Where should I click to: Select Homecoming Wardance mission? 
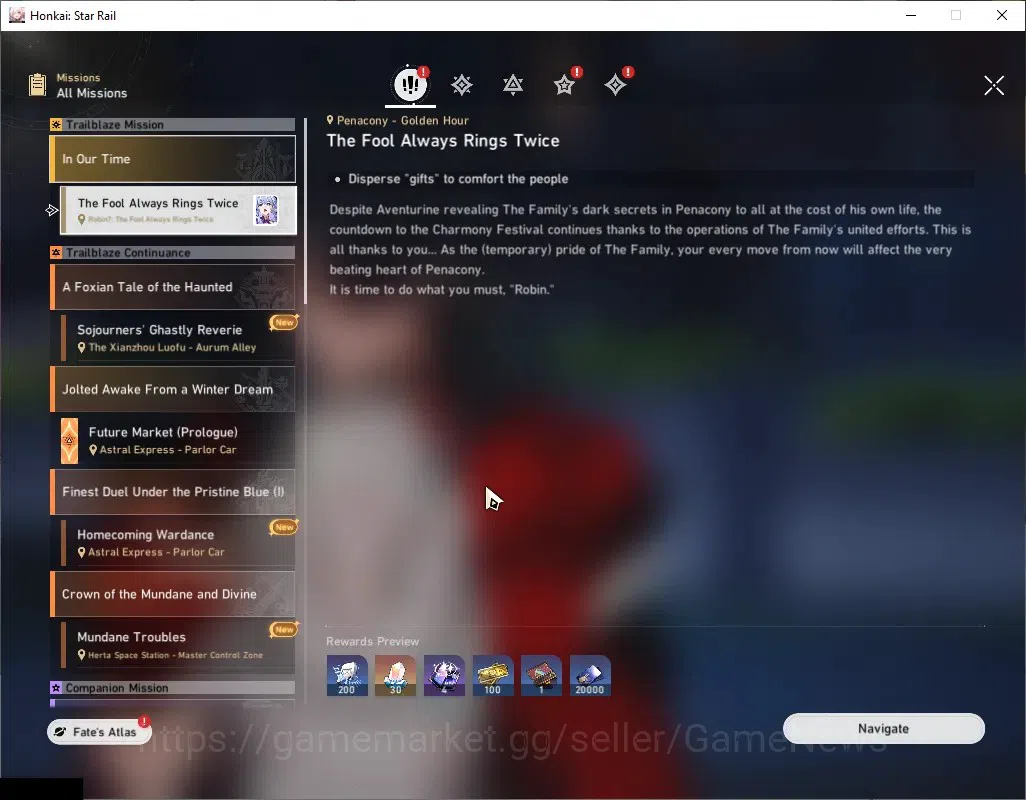pyautogui.click(x=178, y=542)
